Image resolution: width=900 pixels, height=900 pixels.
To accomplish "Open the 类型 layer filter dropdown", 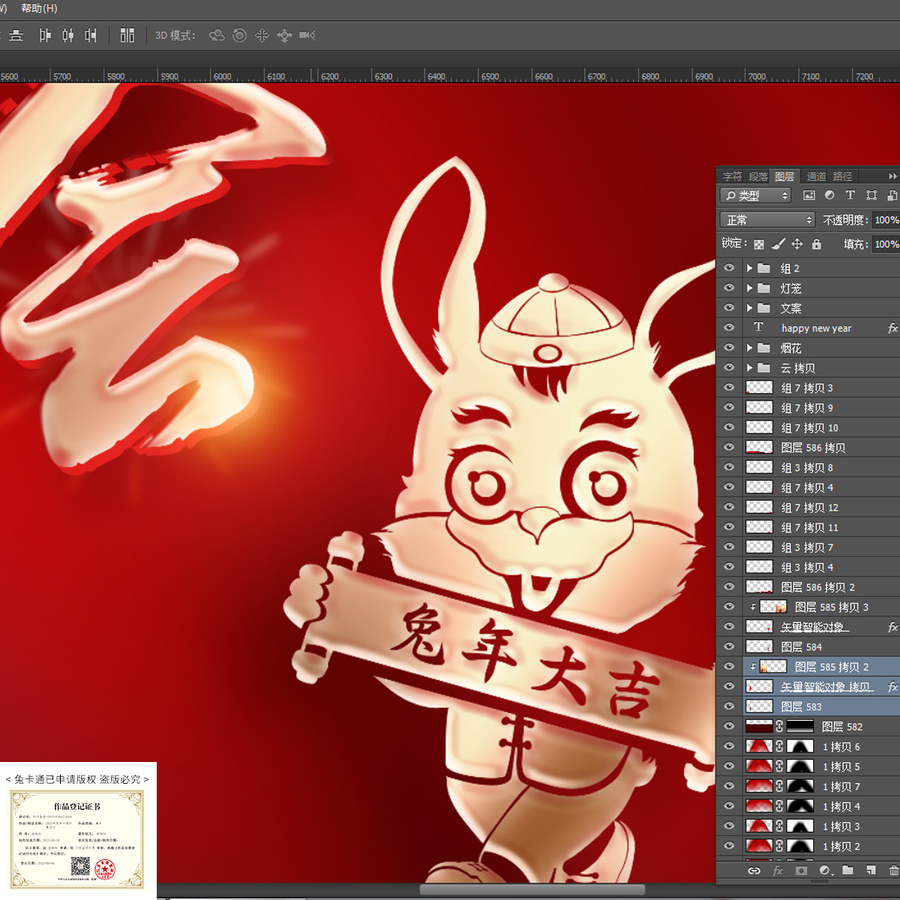I will (755, 196).
